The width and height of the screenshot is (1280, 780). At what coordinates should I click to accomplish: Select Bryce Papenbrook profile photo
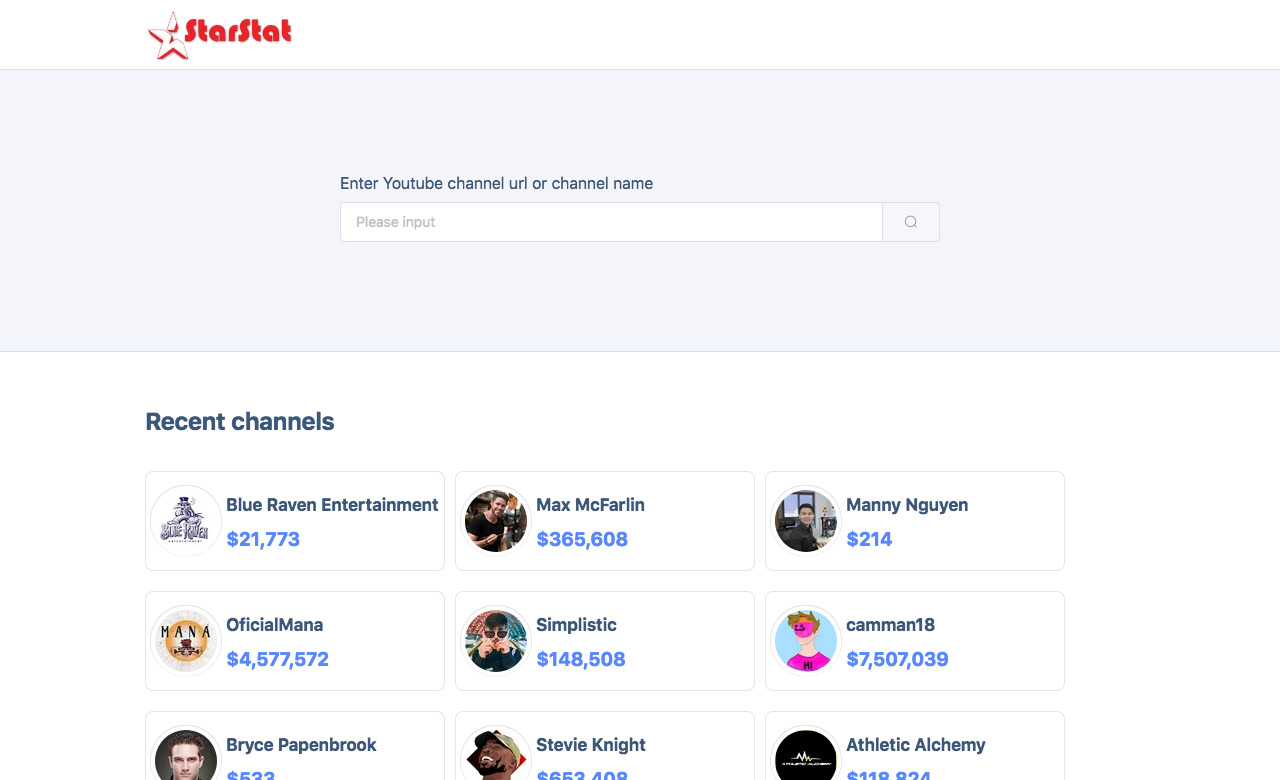pyautogui.click(x=186, y=754)
